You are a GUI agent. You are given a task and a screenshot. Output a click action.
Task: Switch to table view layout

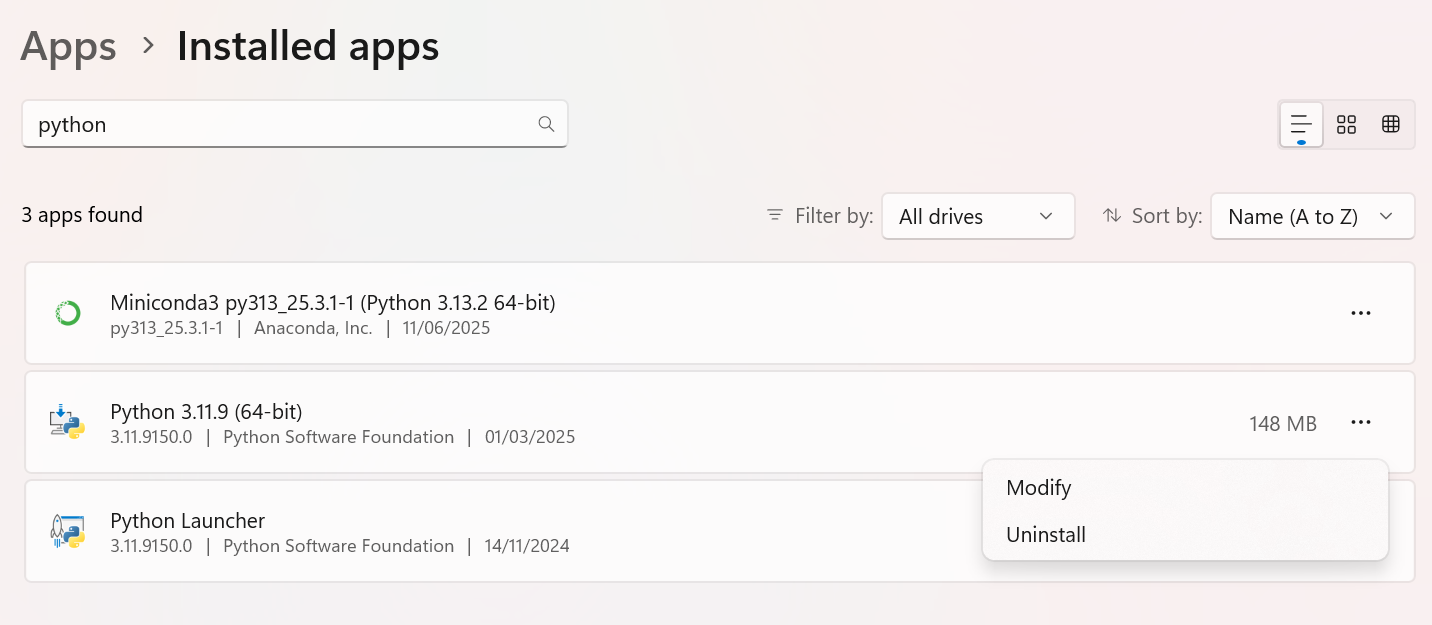[x=1390, y=124]
